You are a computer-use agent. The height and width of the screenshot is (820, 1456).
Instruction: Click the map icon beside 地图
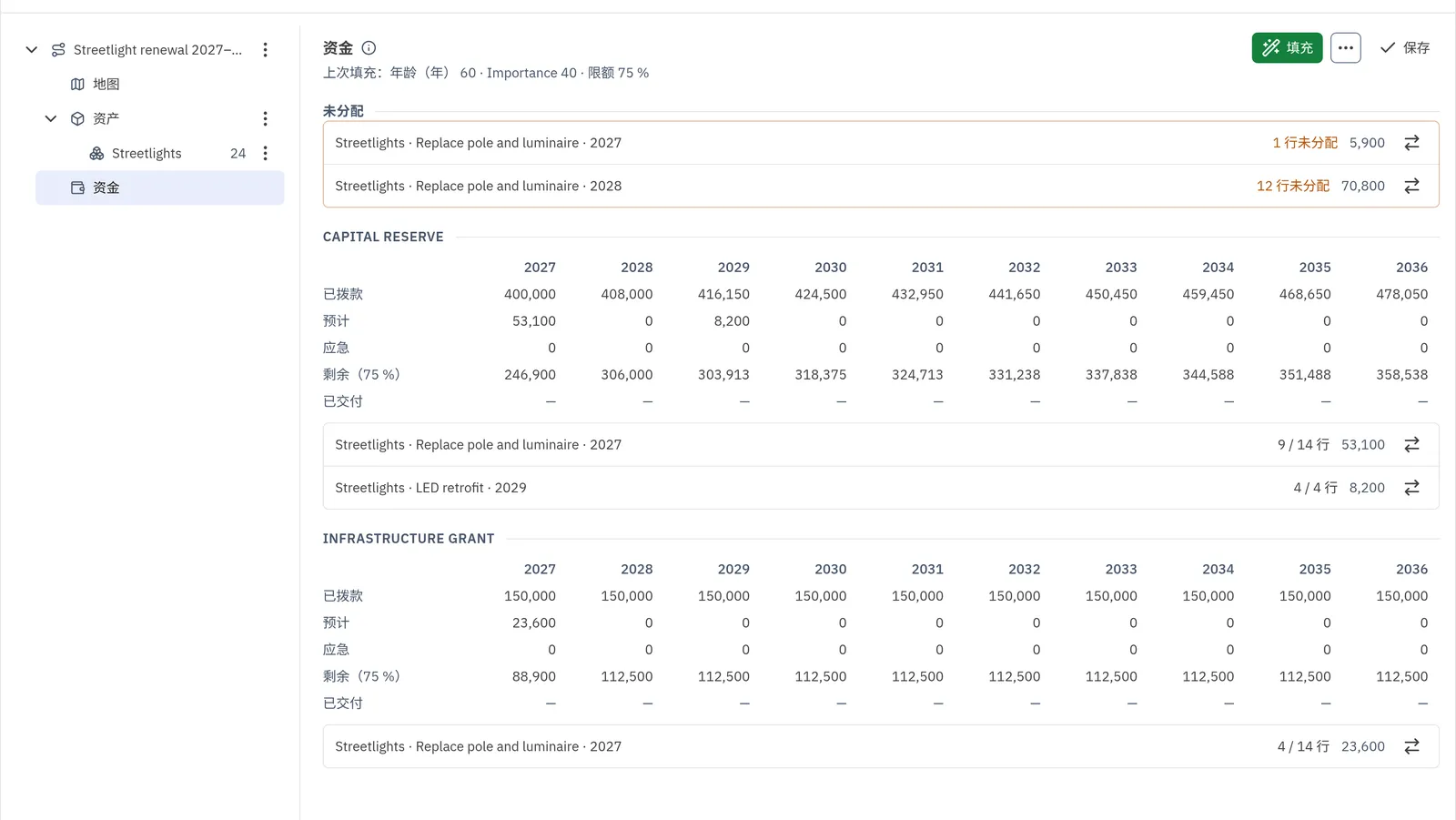pyautogui.click(x=77, y=84)
